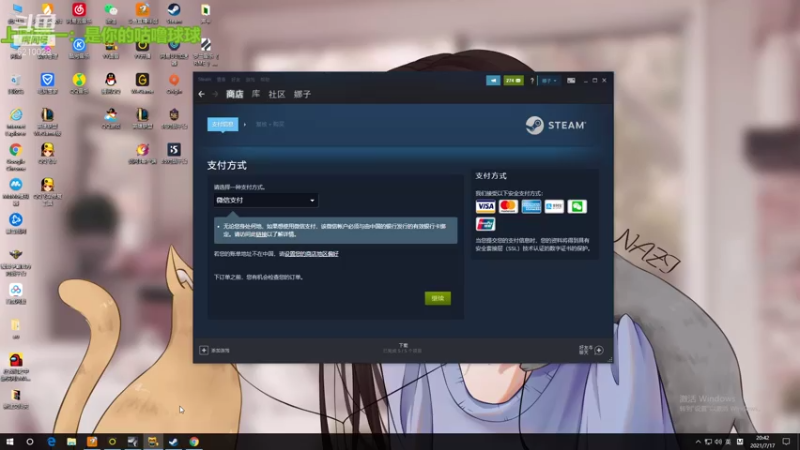Screen dimensions: 800x450
Task: Select the Steam desktop shortcut
Action: (174, 13)
